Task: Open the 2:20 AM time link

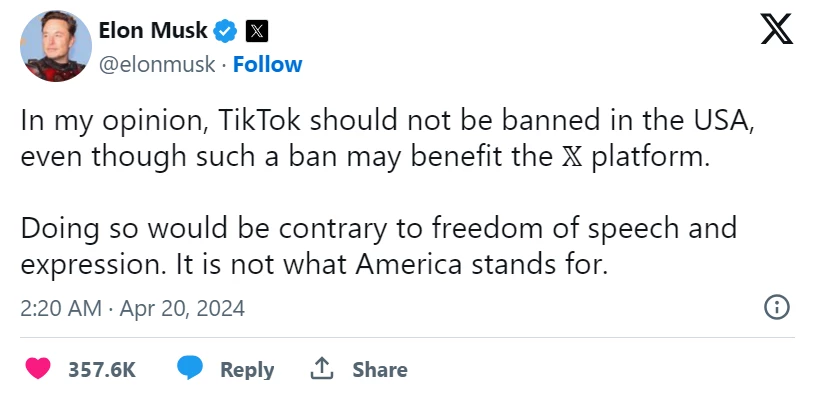Action: [61, 308]
